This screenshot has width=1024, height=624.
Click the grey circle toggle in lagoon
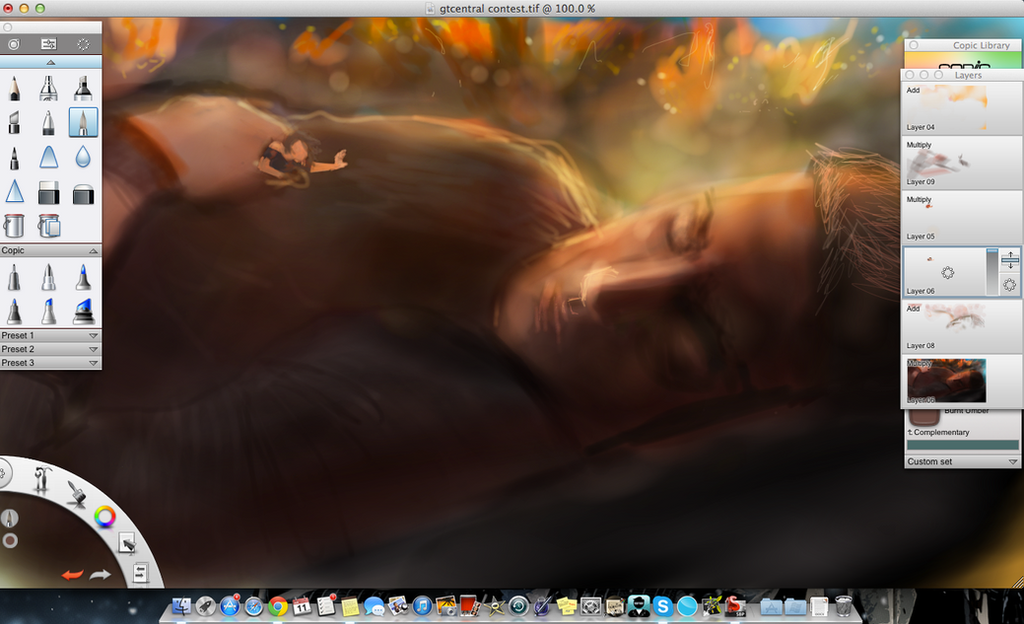(10, 540)
